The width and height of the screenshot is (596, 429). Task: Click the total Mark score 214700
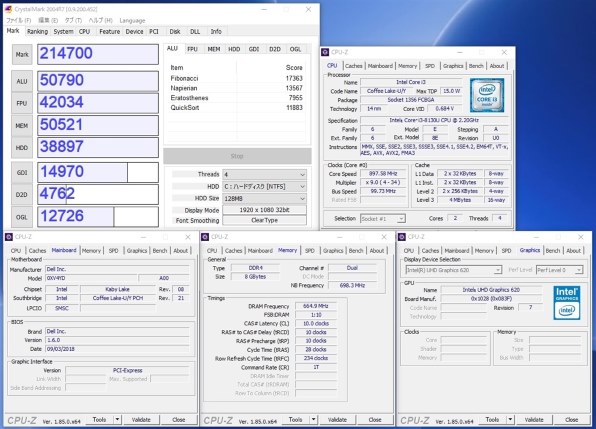tap(98, 54)
